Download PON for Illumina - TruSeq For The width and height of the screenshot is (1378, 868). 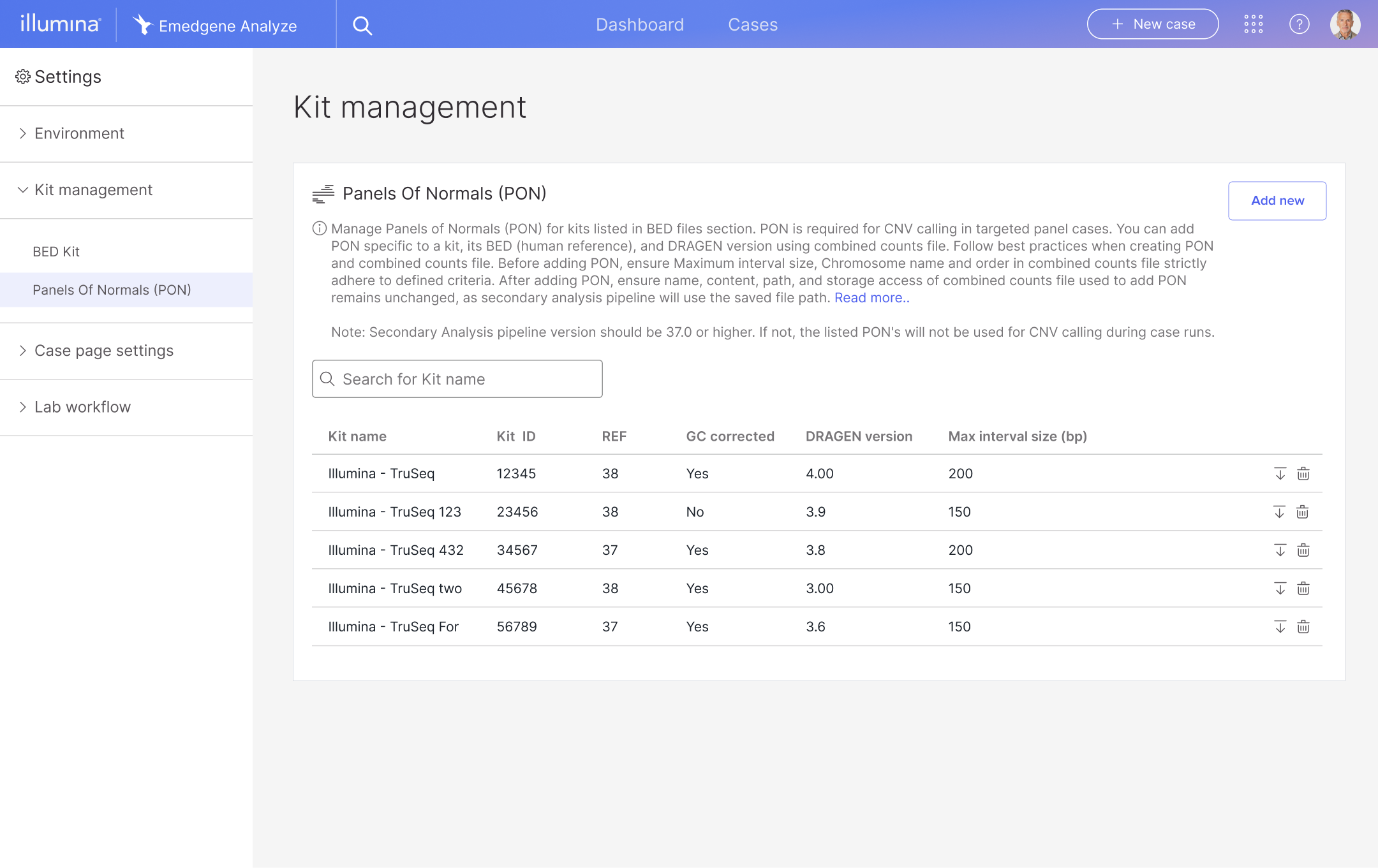click(x=1280, y=626)
